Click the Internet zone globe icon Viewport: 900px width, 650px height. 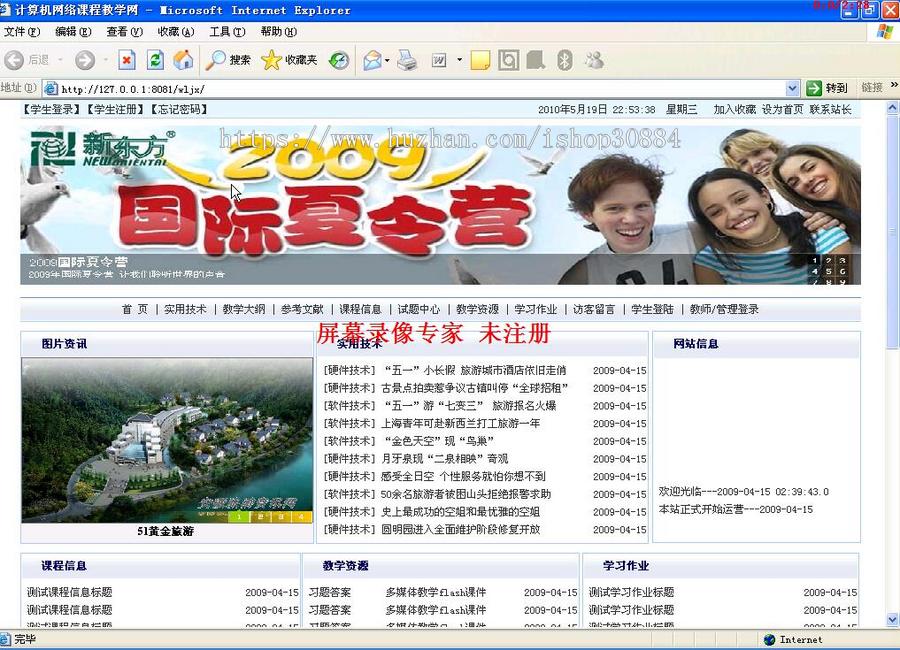[770, 639]
